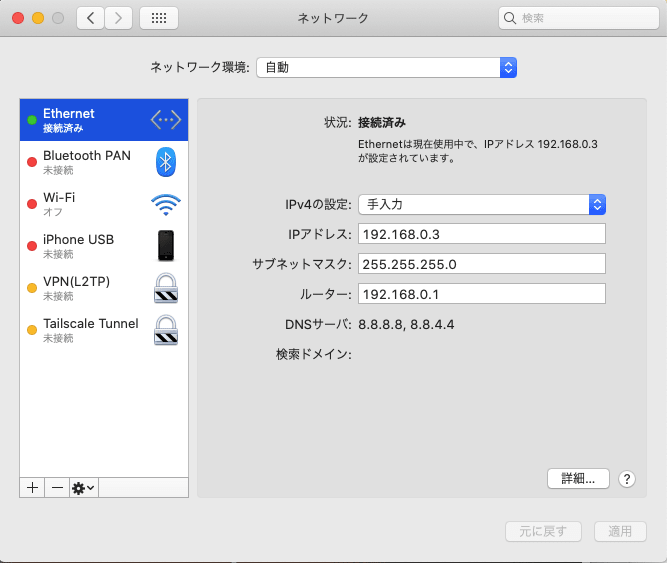Click the yellow Tailscale Tunnel status dot
Screen dimensions: 667x563
[x=32, y=330]
